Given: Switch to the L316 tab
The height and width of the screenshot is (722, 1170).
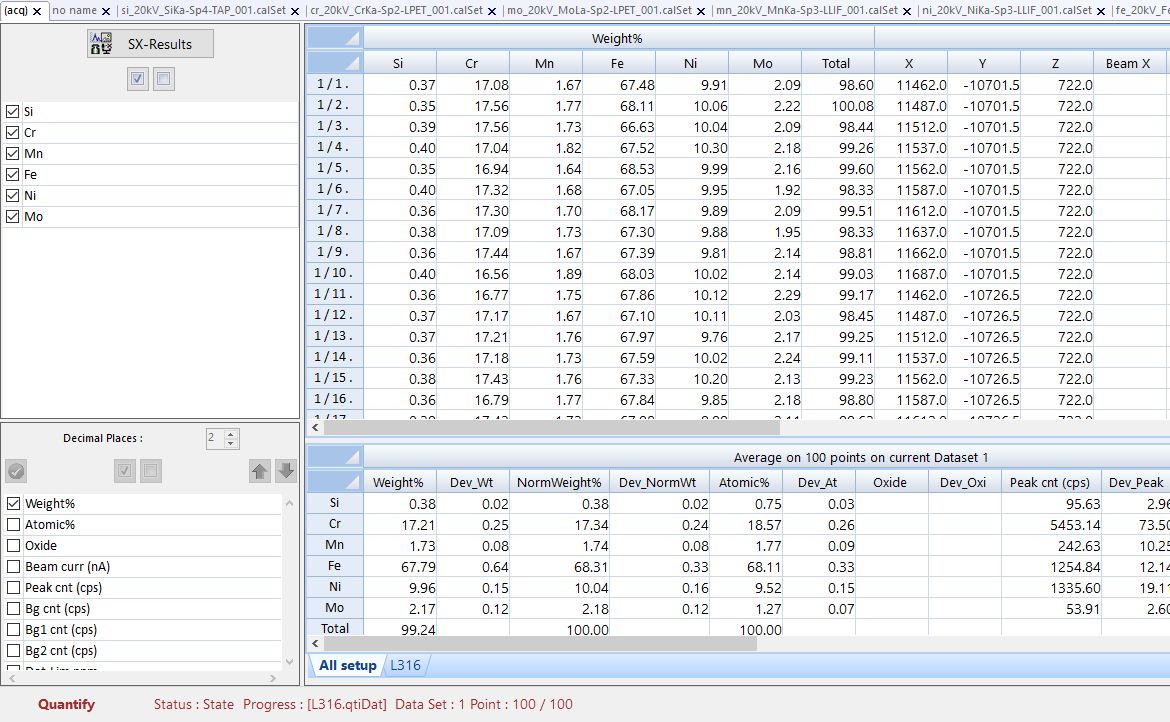Looking at the screenshot, I should tap(405, 665).
